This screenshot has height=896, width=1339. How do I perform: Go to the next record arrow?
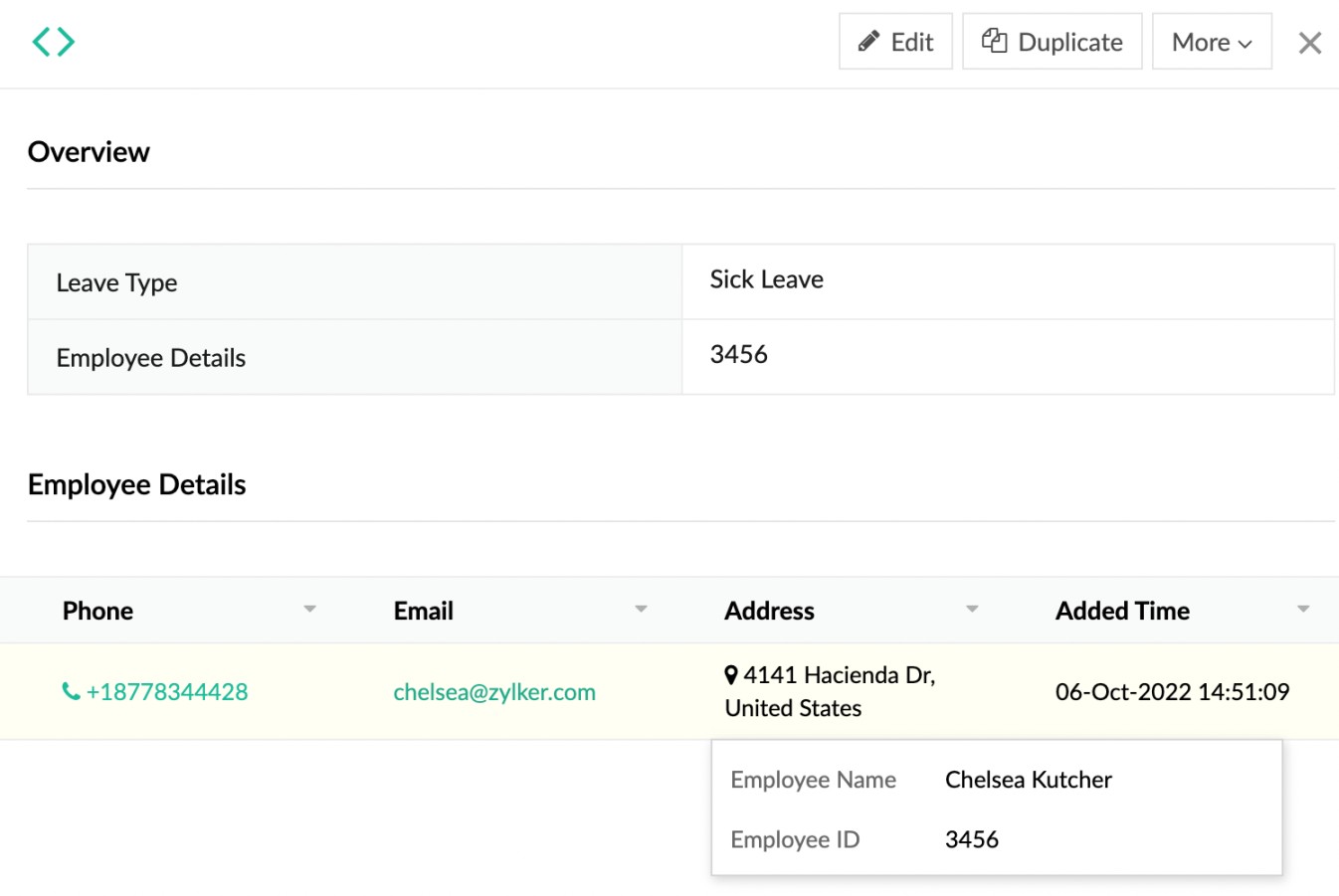tap(66, 42)
